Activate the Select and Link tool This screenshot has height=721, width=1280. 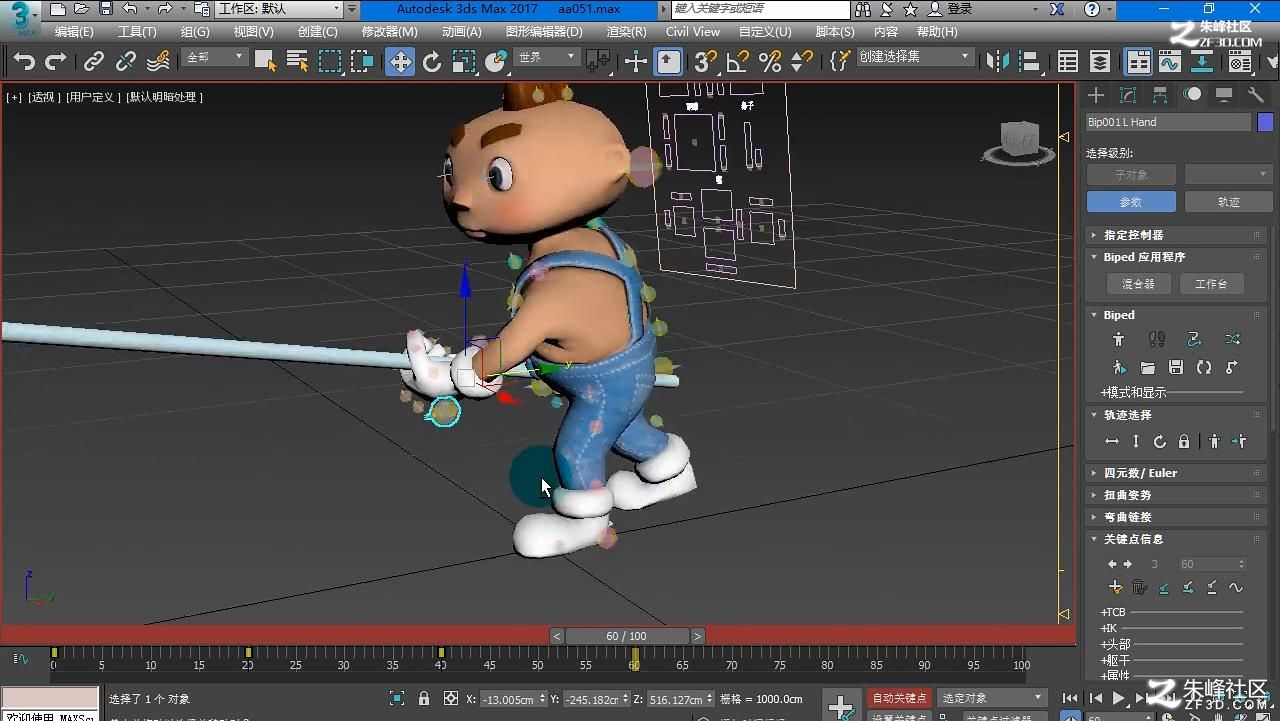point(94,62)
